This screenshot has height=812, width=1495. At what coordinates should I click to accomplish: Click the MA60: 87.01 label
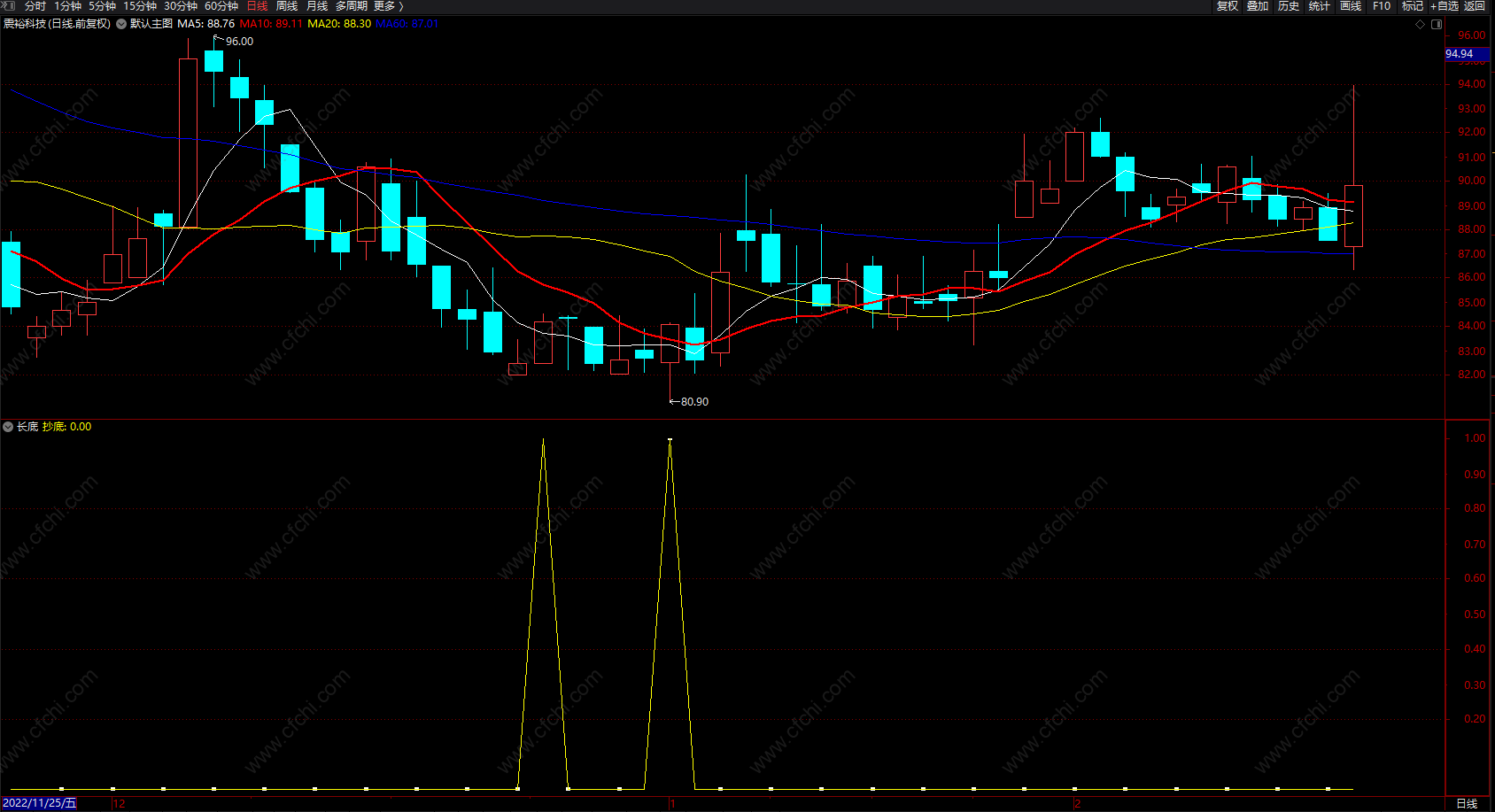(x=407, y=24)
